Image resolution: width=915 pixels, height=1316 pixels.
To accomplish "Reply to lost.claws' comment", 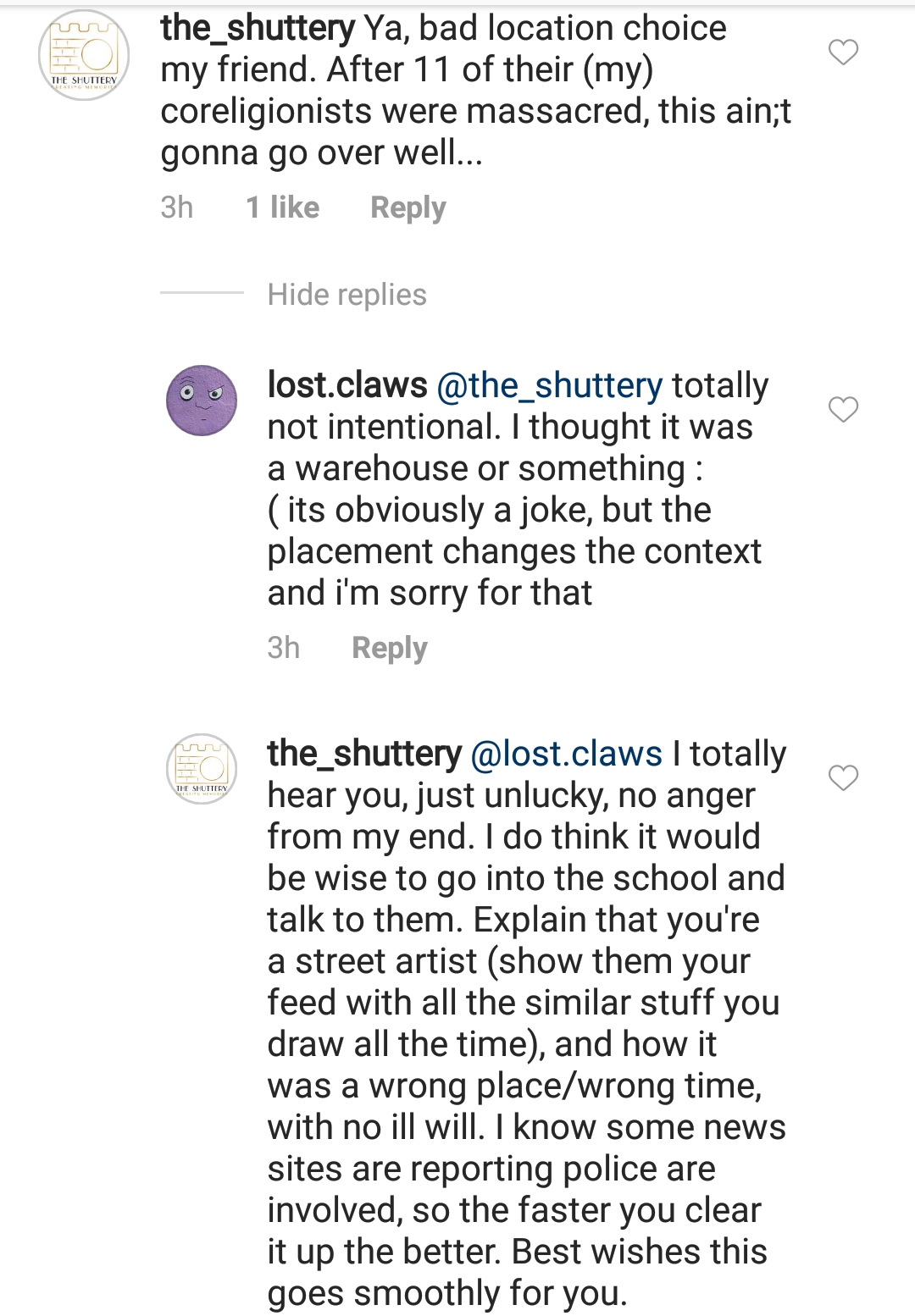I will pos(389,648).
